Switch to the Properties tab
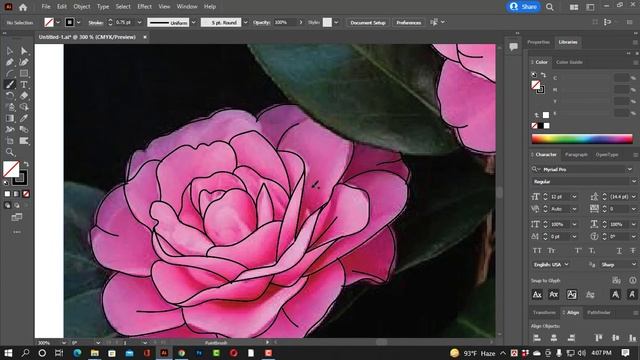The width and height of the screenshot is (640, 360). tap(538, 42)
